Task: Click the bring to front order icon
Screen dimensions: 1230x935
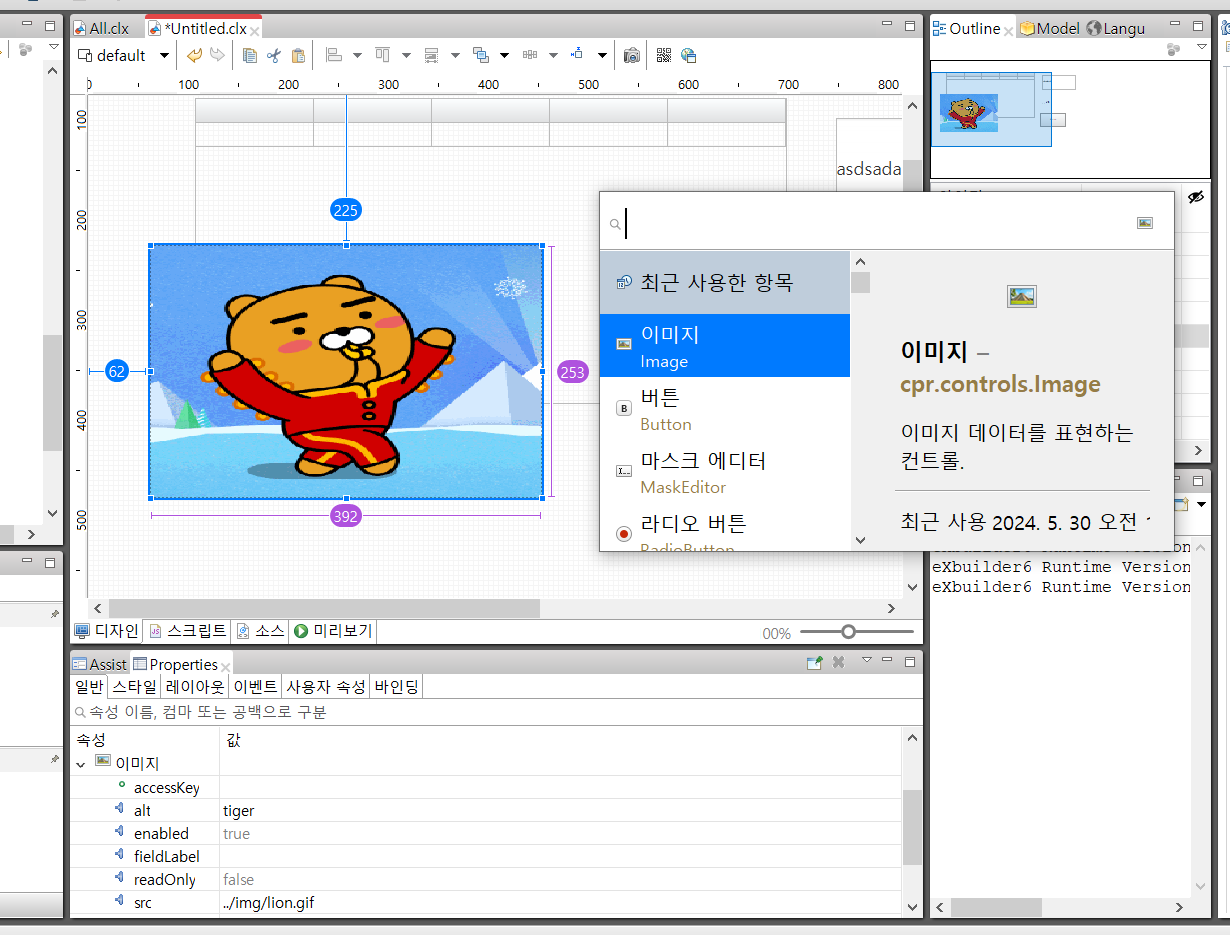Action: click(480, 55)
